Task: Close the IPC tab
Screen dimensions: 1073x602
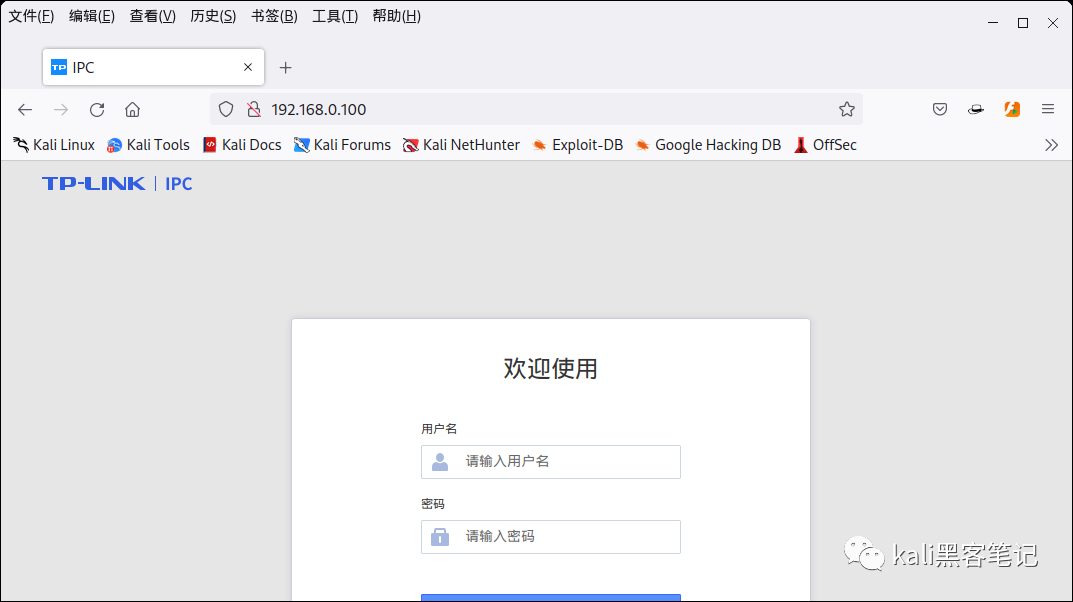Action: [x=248, y=67]
